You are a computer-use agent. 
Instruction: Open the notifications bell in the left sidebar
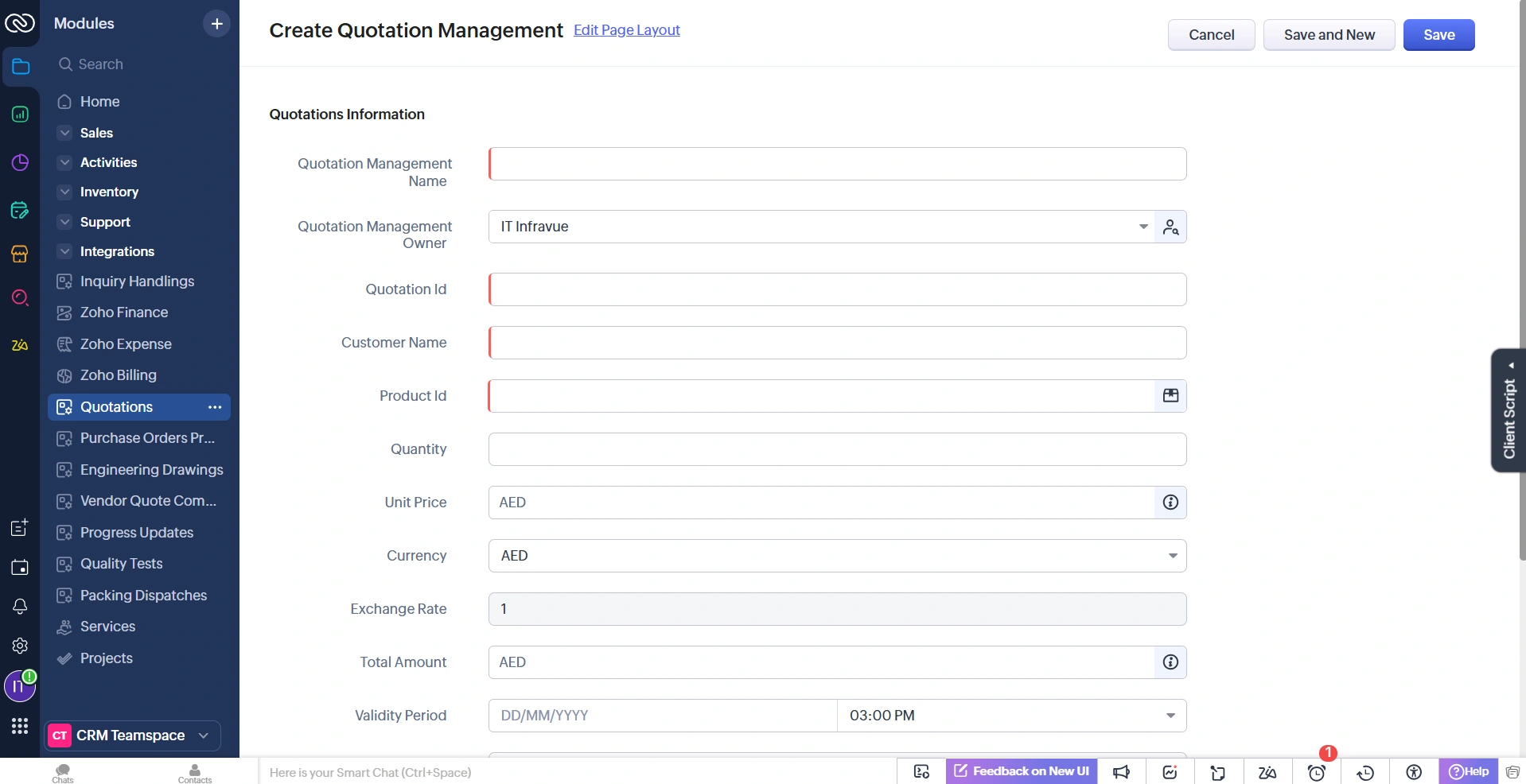(20, 607)
